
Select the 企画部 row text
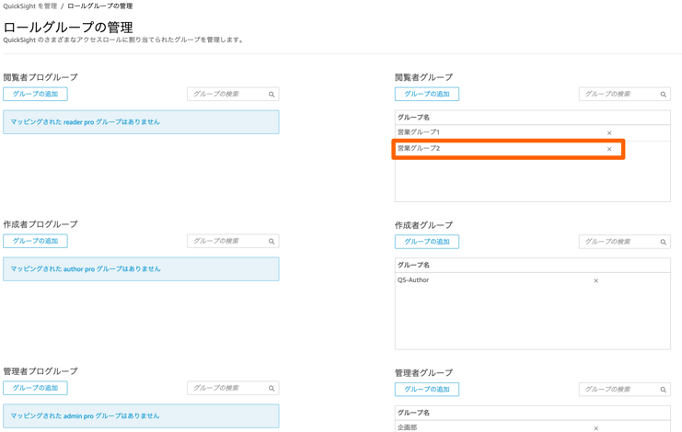coord(407,427)
